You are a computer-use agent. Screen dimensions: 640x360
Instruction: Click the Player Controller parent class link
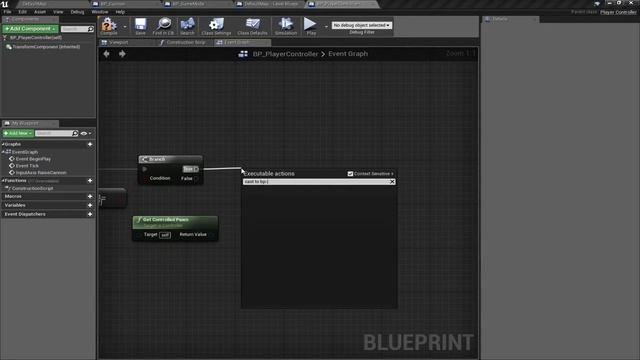click(618, 12)
